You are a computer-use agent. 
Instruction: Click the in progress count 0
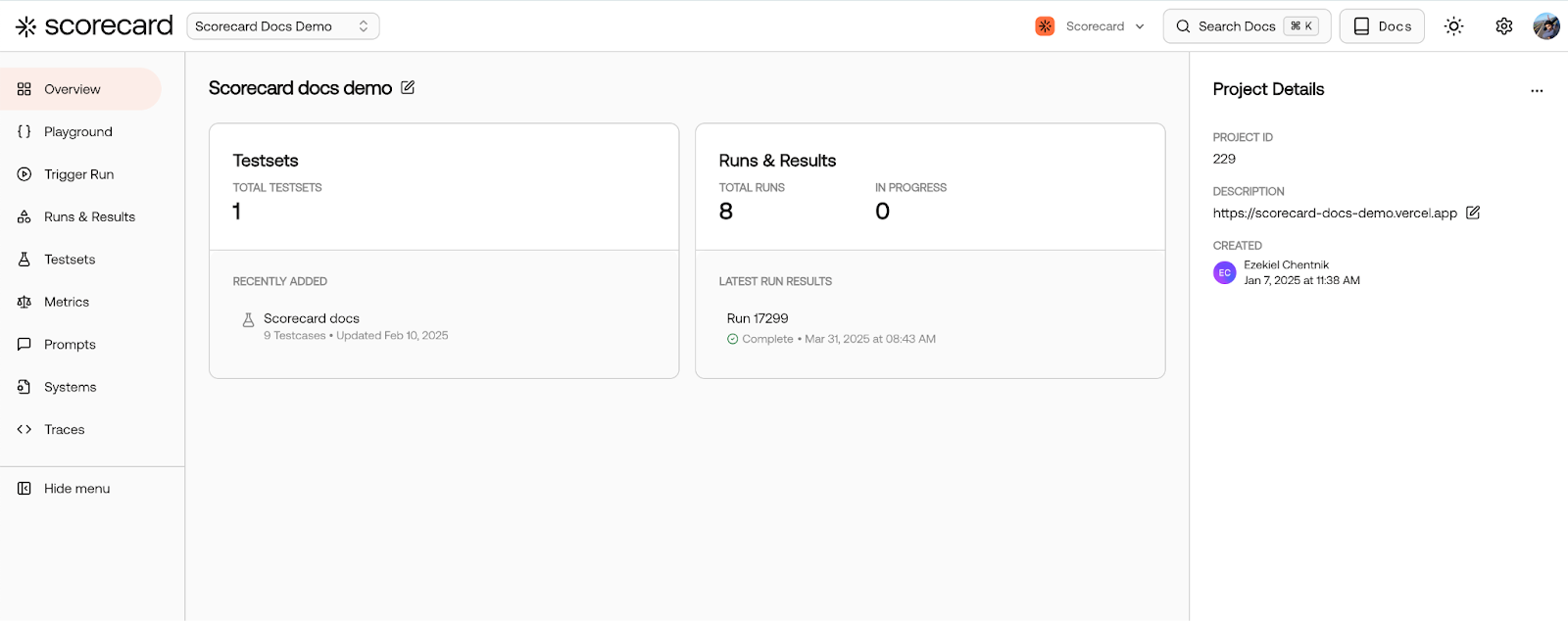(882, 211)
